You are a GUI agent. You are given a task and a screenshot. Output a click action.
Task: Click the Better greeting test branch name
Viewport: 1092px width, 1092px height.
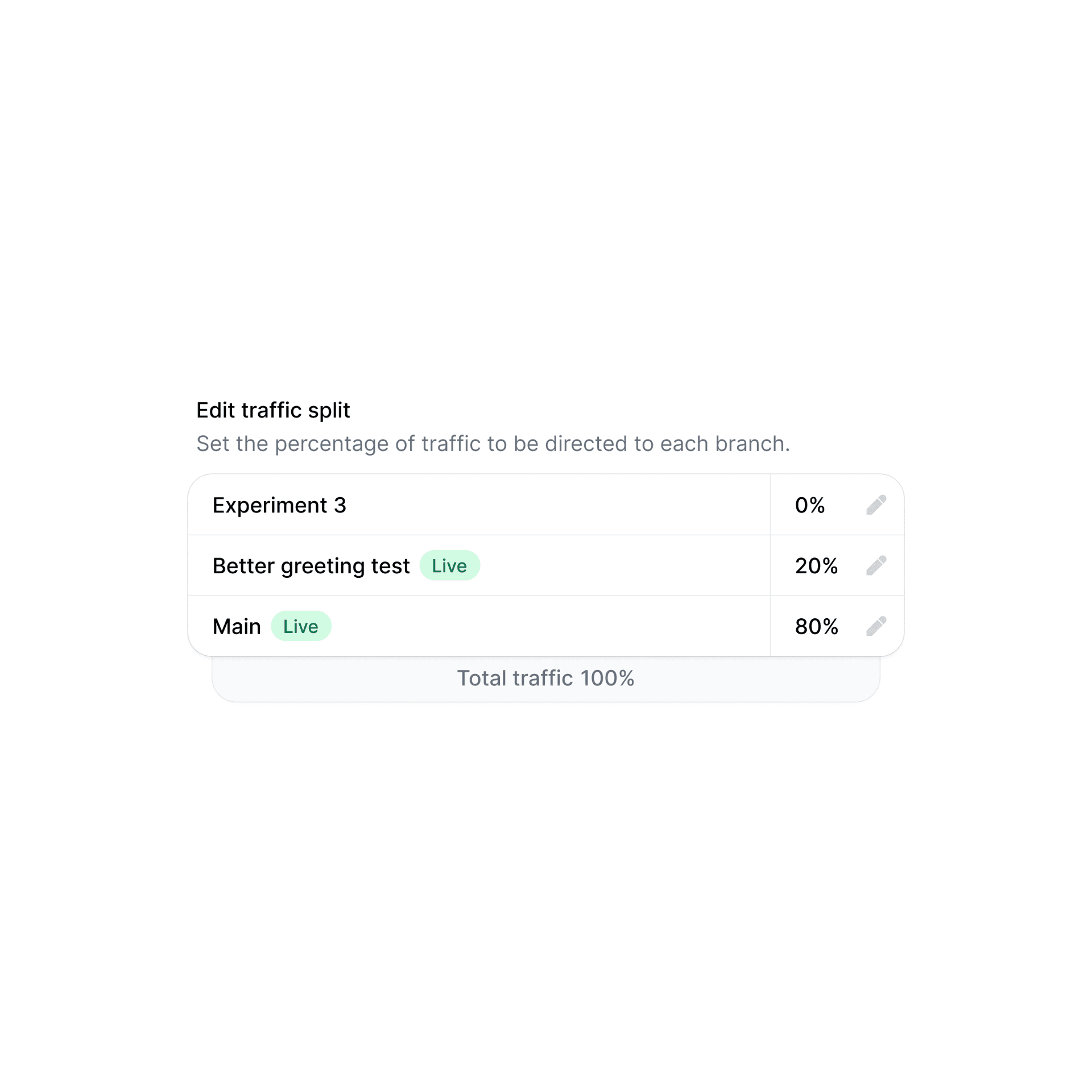311,566
